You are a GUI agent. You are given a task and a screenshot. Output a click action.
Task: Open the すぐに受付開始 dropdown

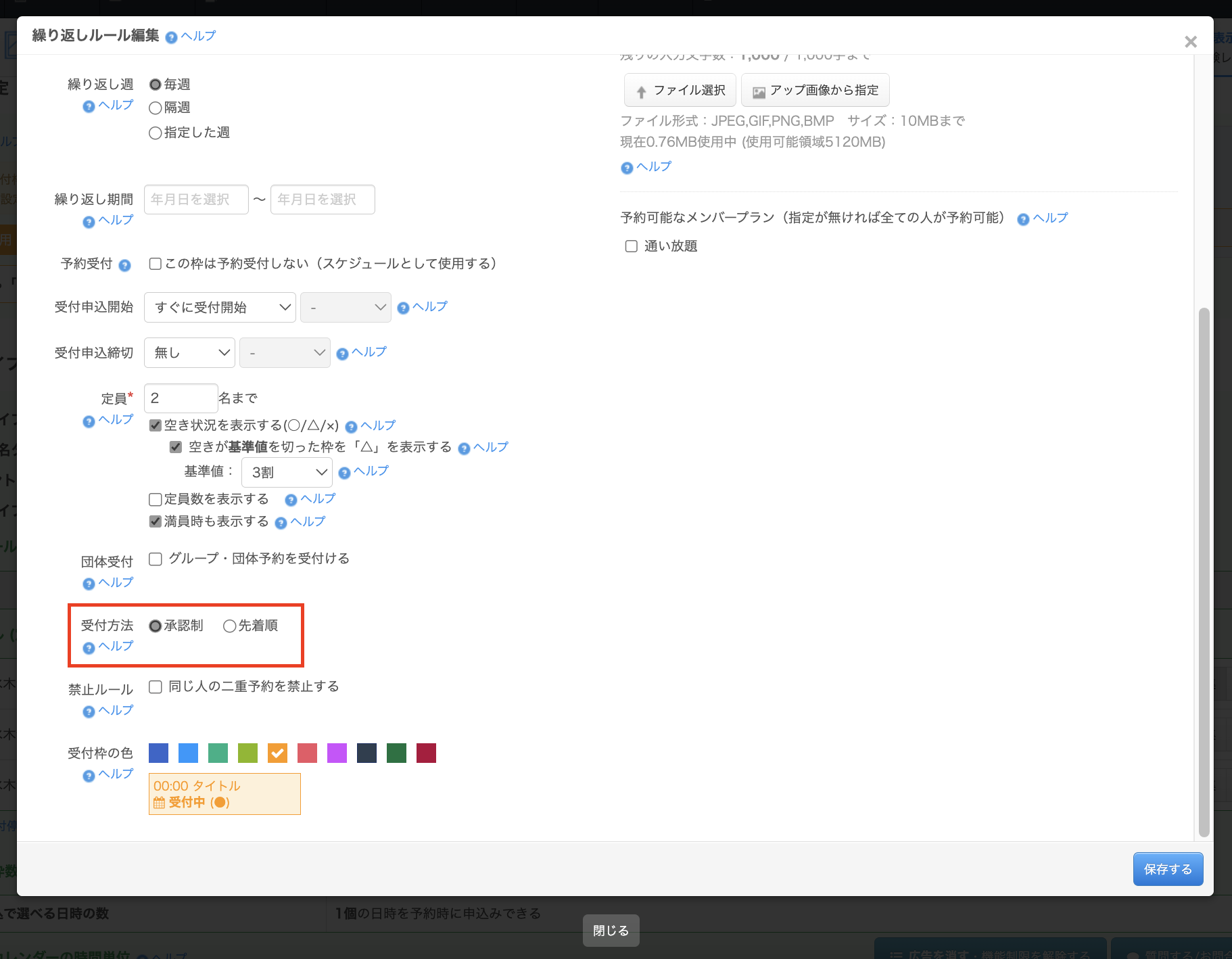pos(220,308)
